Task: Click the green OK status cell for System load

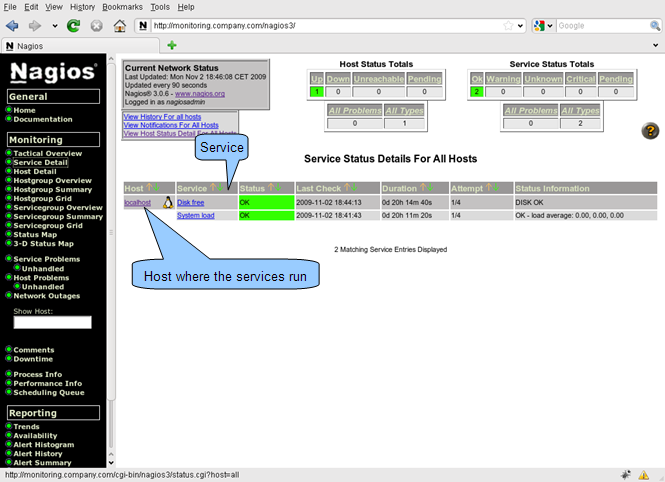Action: tap(266, 215)
